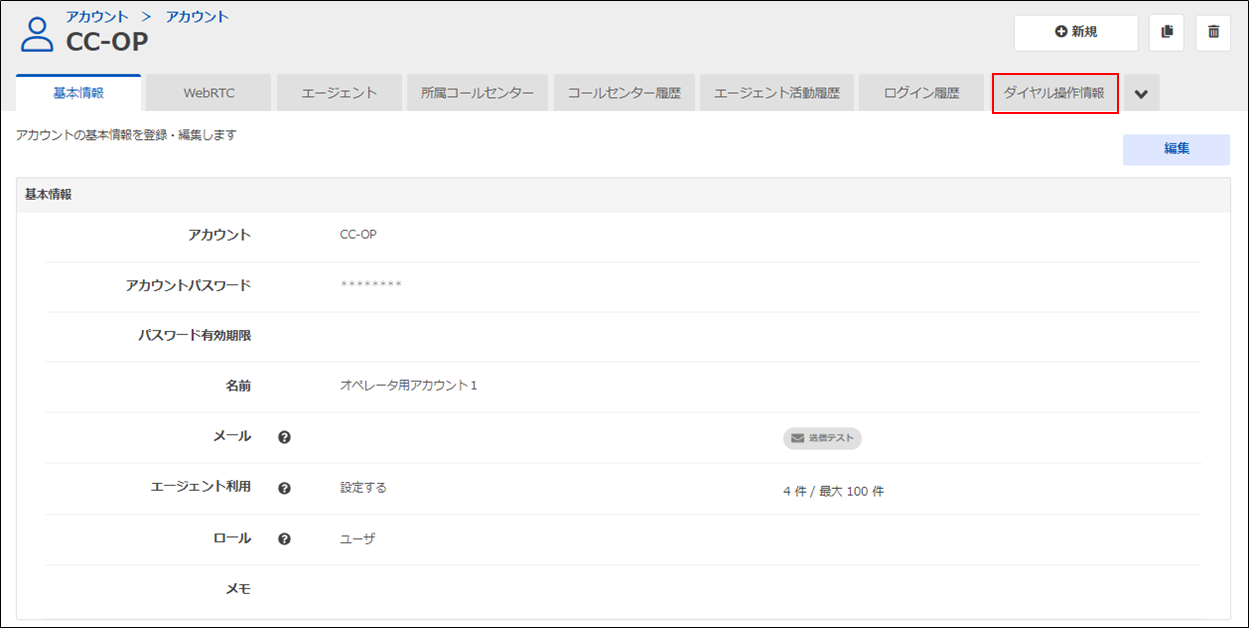Click help icon next to エージェント利用
This screenshot has height=628, width=1249.
[284, 488]
